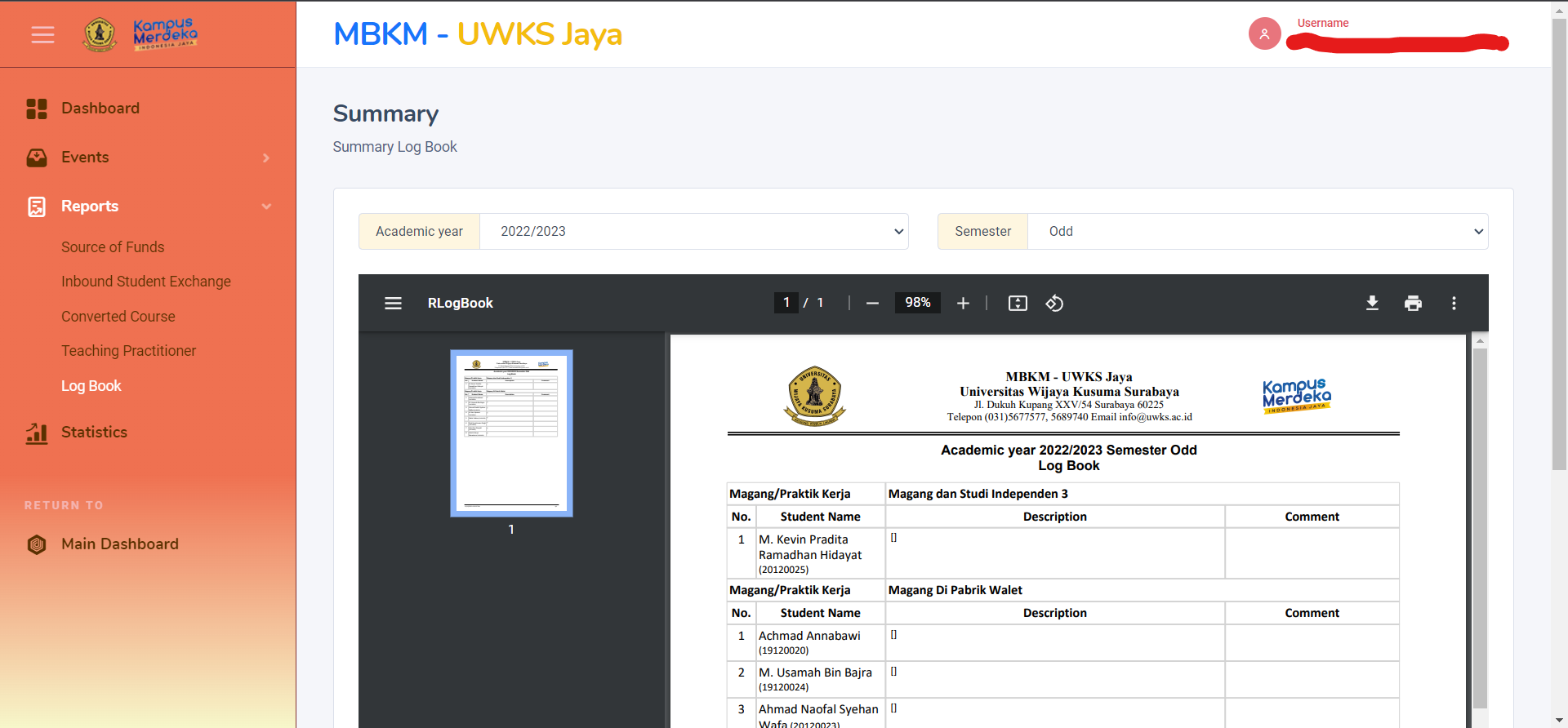Zoom in on the PDF document
1568x728 pixels.
[963, 303]
